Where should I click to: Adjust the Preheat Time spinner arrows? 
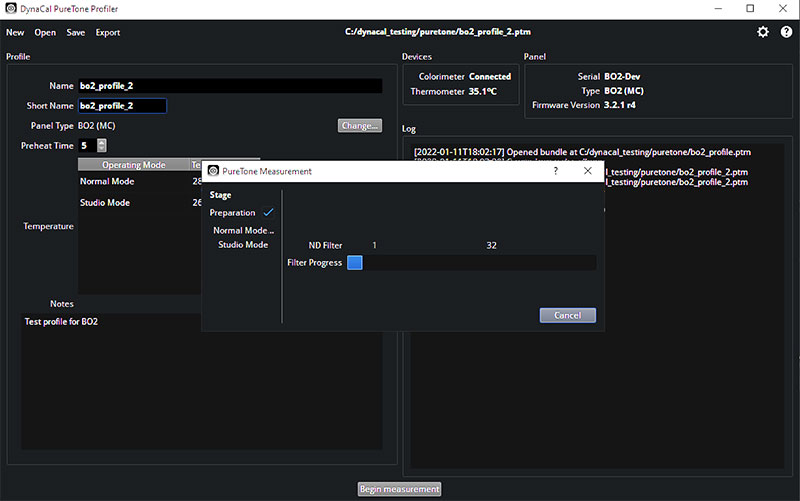(101, 145)
